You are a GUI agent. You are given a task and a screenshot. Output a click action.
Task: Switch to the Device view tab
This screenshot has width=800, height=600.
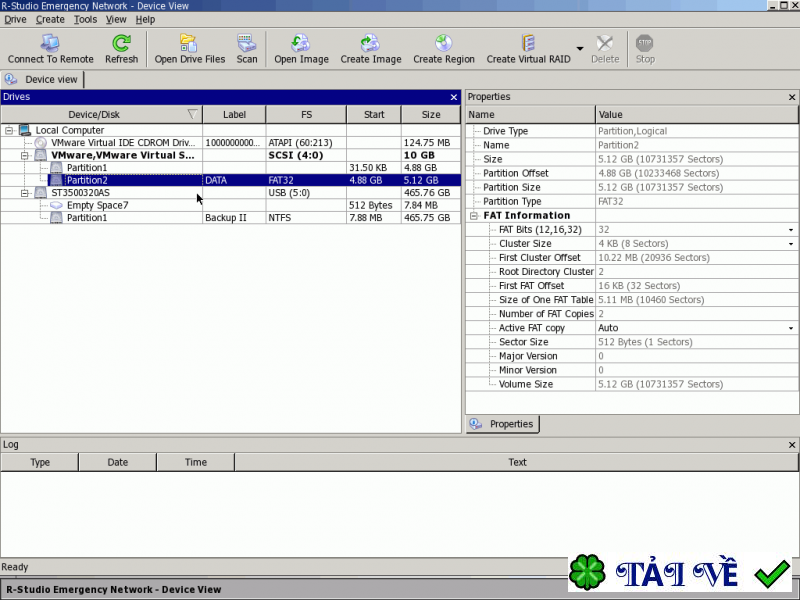(x=43, y=79)
